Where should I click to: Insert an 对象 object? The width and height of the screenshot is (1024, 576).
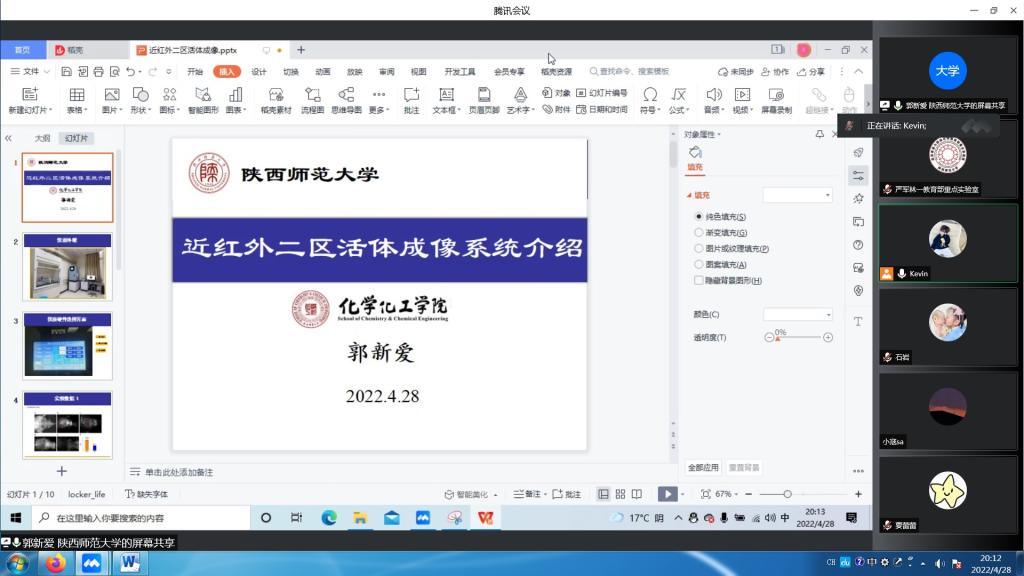556,93
